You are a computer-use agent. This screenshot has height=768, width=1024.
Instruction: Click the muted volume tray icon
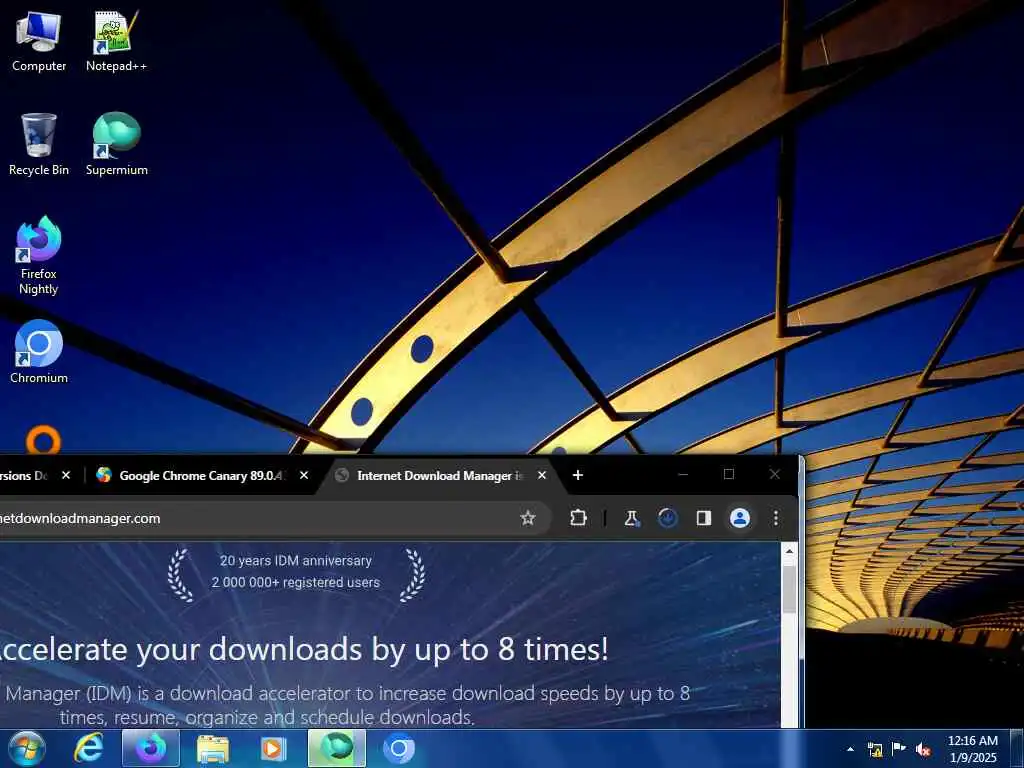(x=923, y=749)
